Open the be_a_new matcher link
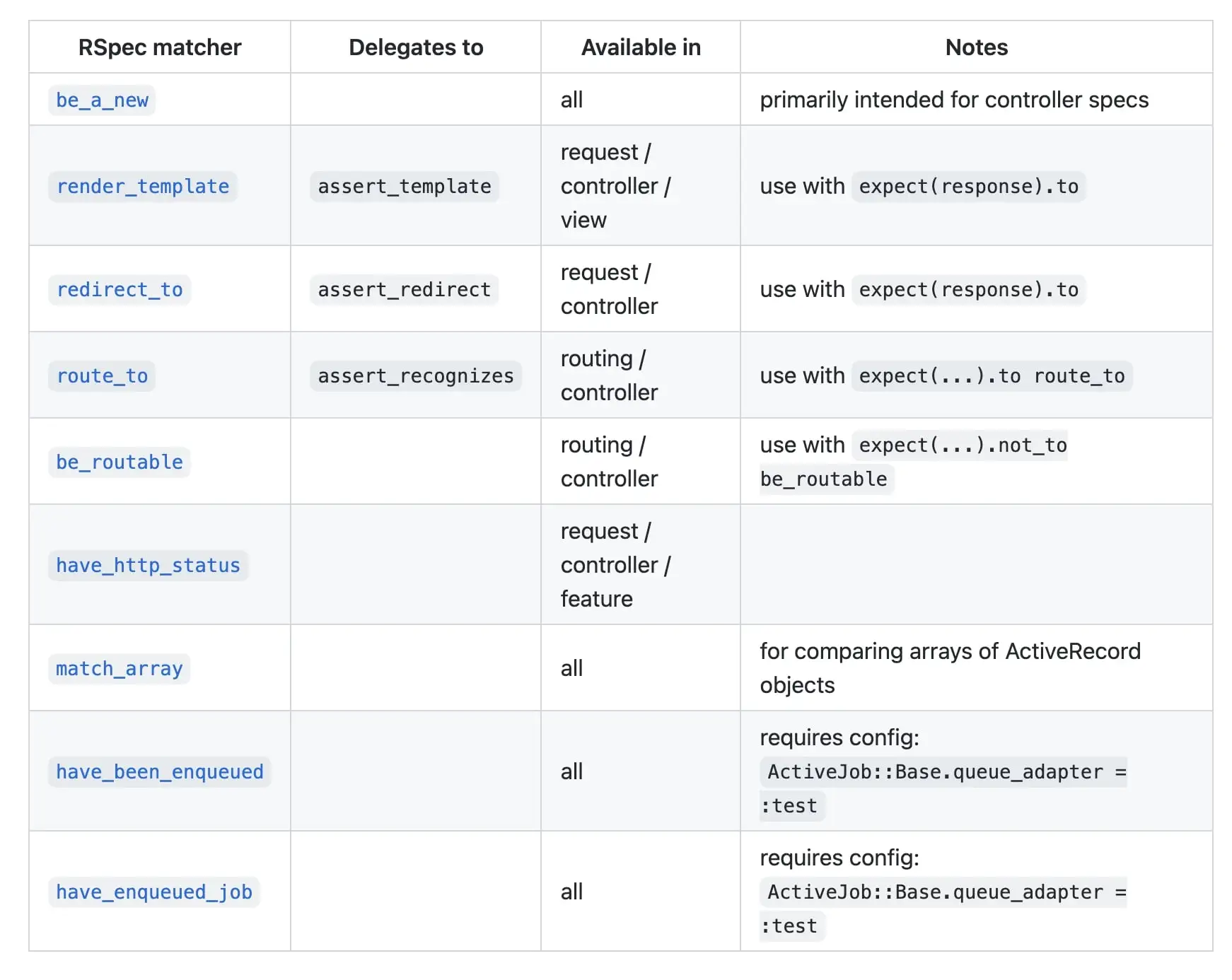Viewport: 1232px width, 980px height. 102,100
